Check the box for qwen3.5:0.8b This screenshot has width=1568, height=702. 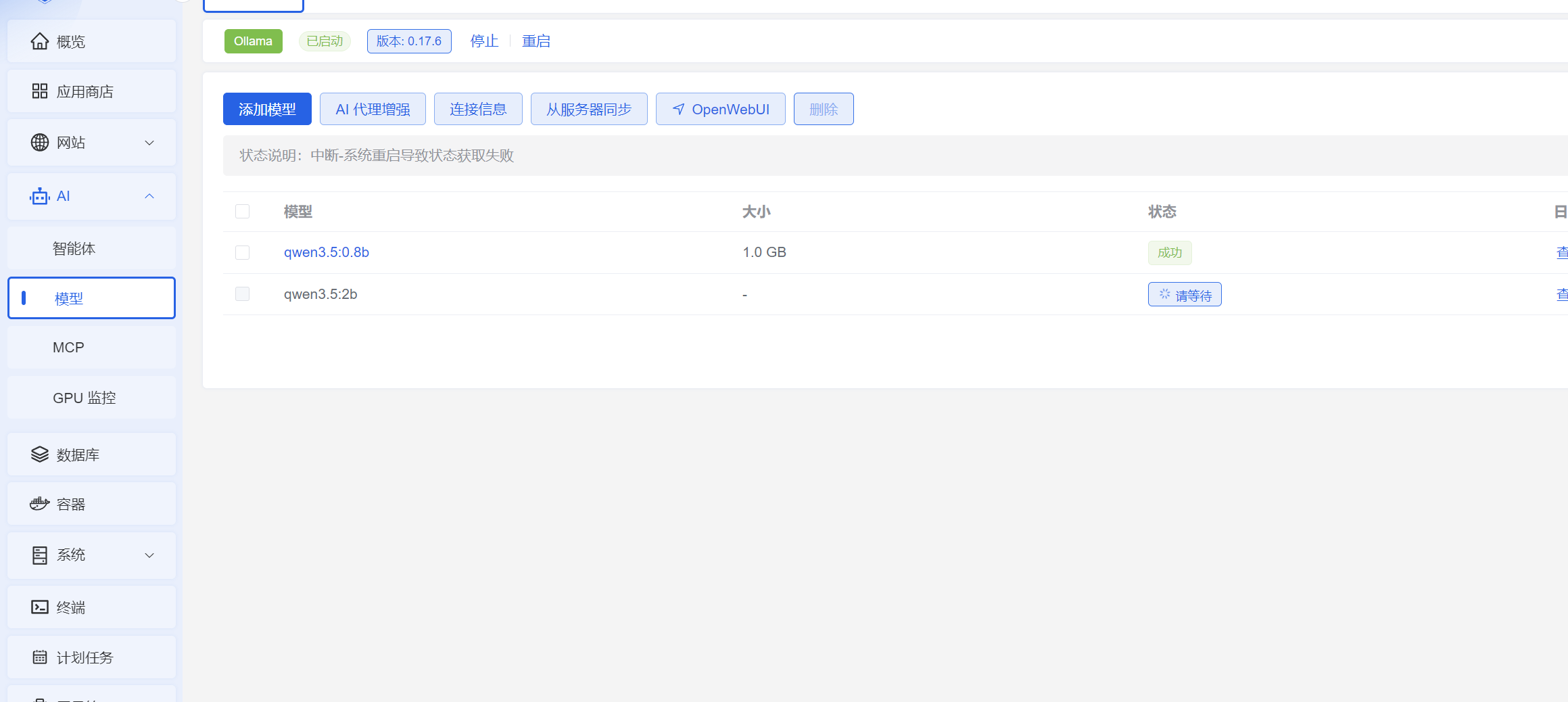point(242,252)
